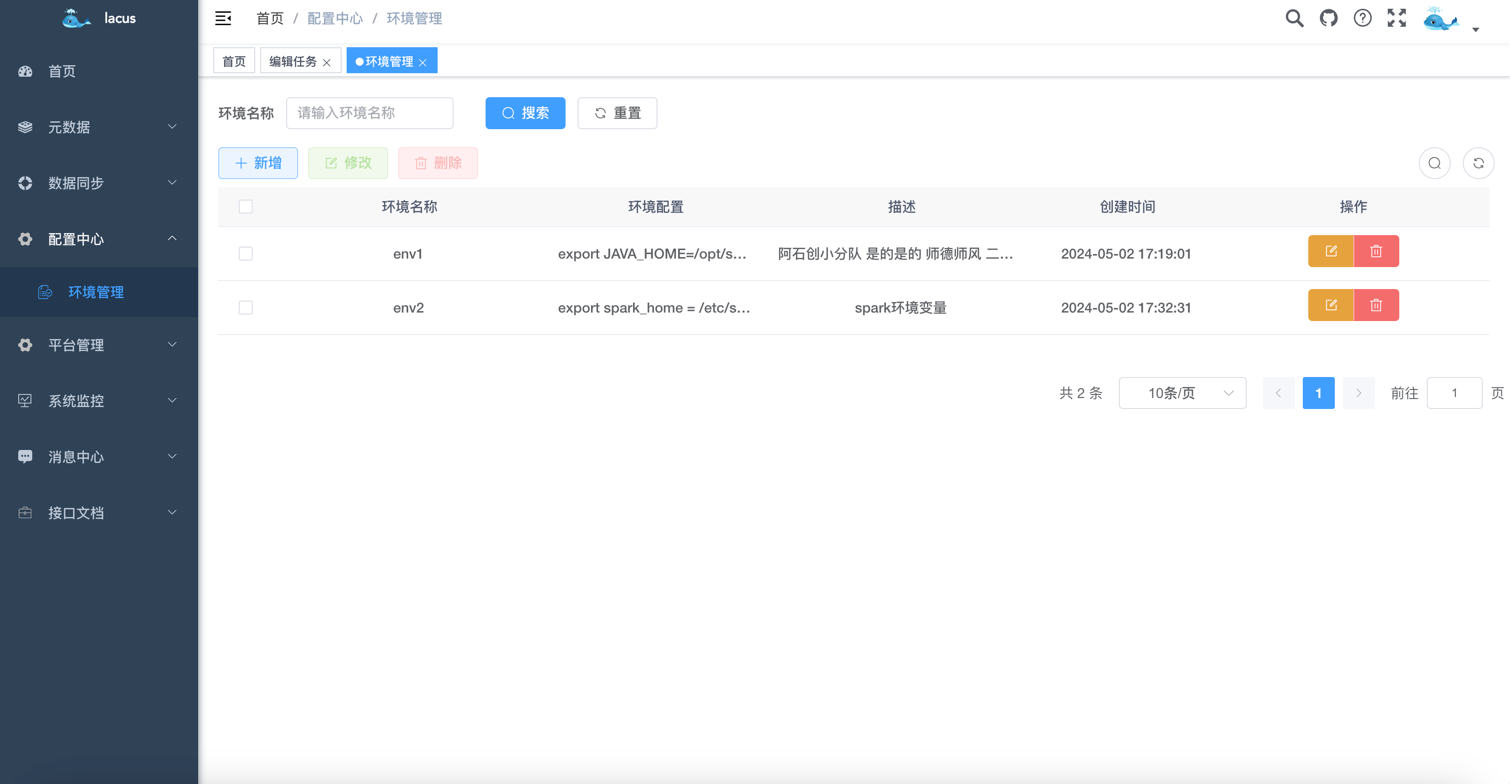Select the checkbox for env2 row
This screenshot has height=784, width=1510.
(245, 307)
